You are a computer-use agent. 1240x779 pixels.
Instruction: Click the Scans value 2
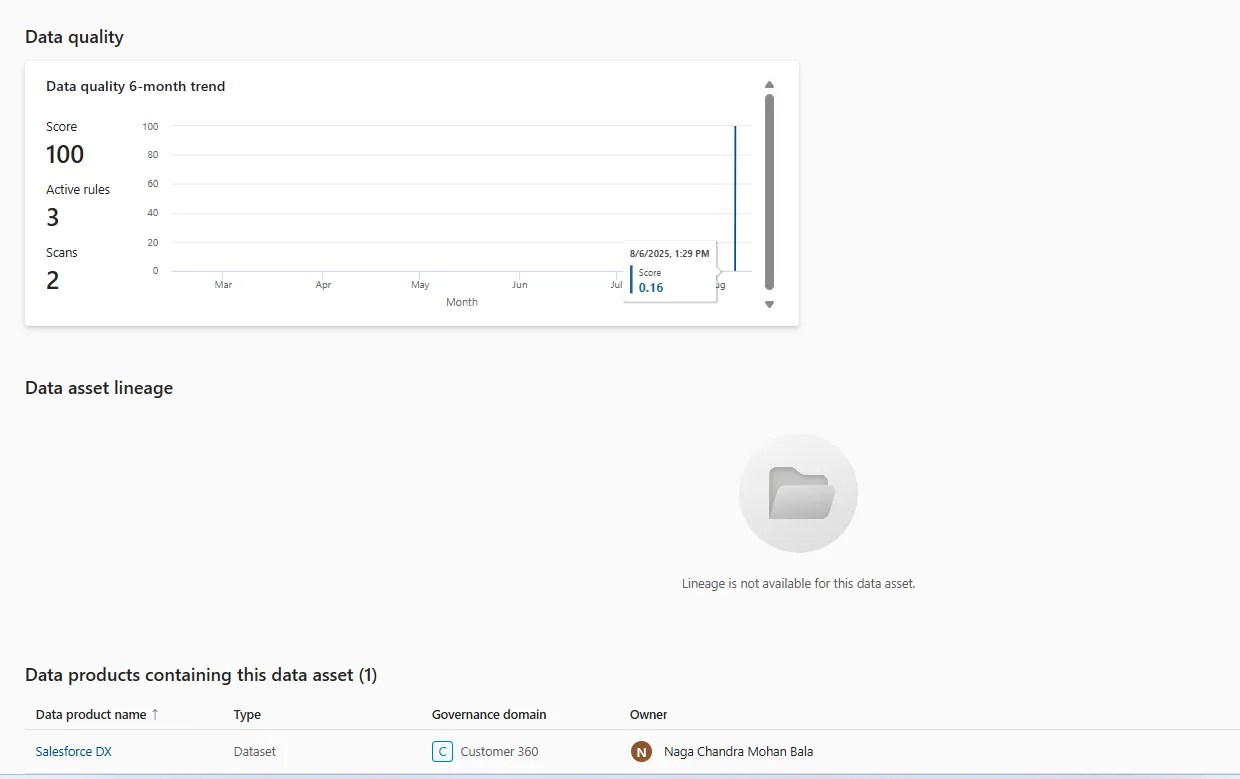click(53, 280)
